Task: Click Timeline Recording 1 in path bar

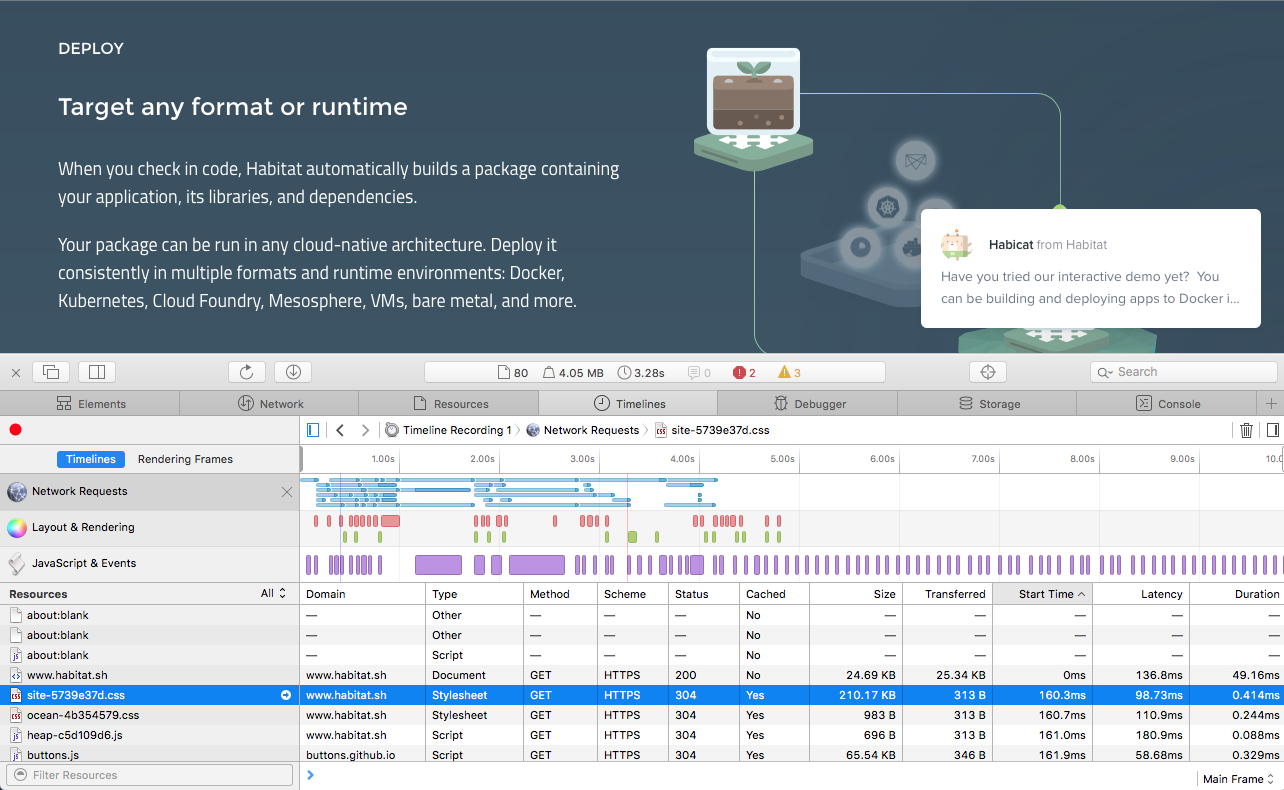Action: (448, 430)
